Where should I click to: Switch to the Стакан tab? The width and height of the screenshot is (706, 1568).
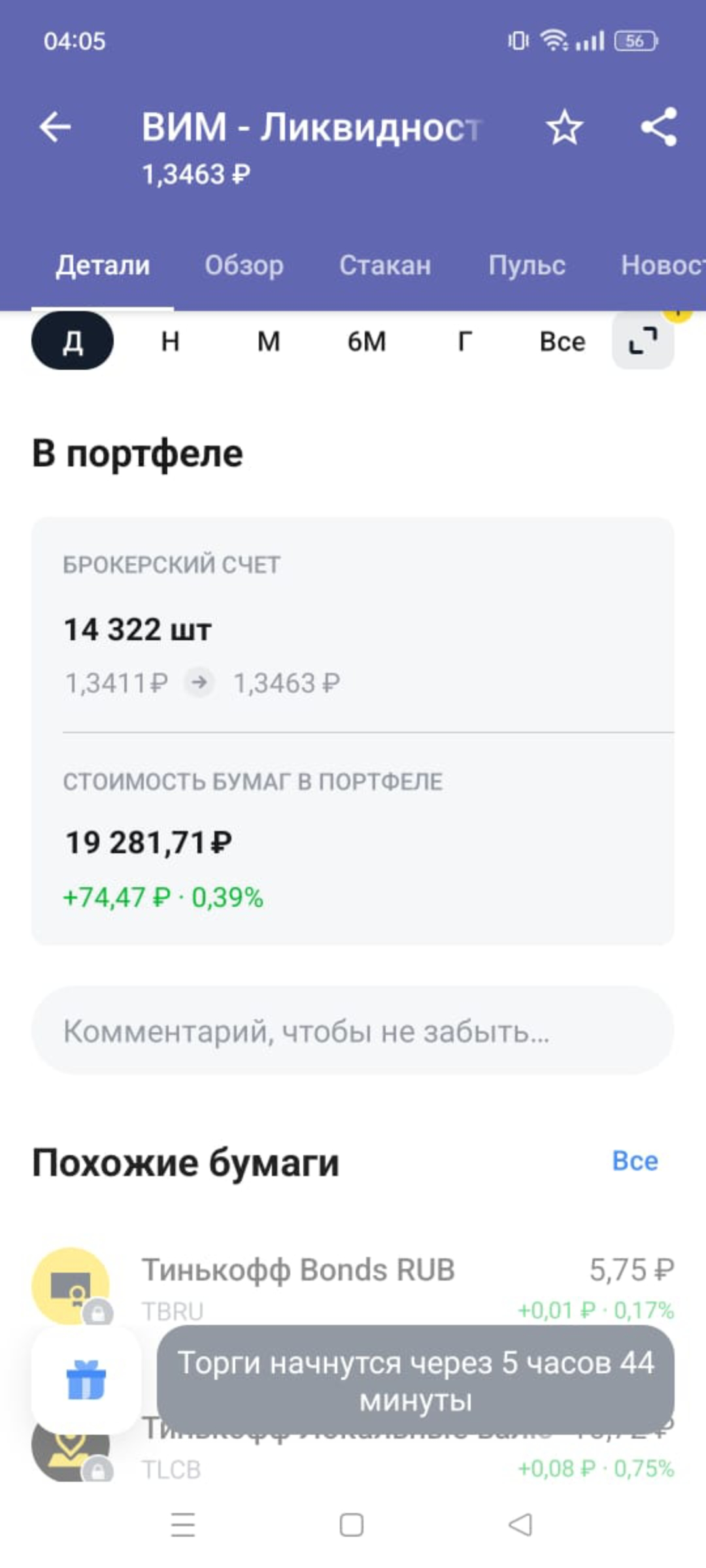point(385,265)
